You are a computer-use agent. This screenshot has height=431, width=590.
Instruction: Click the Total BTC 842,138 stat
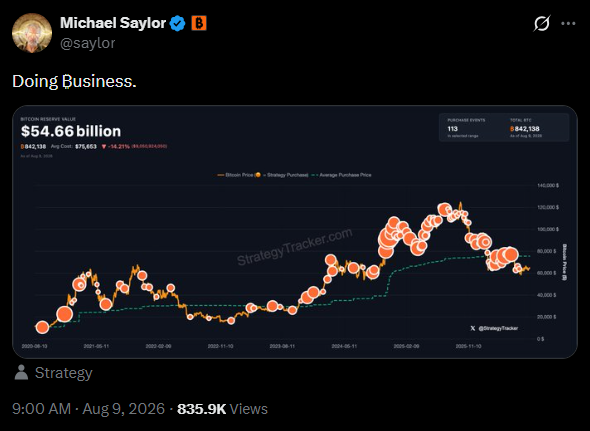click(526, 128)
